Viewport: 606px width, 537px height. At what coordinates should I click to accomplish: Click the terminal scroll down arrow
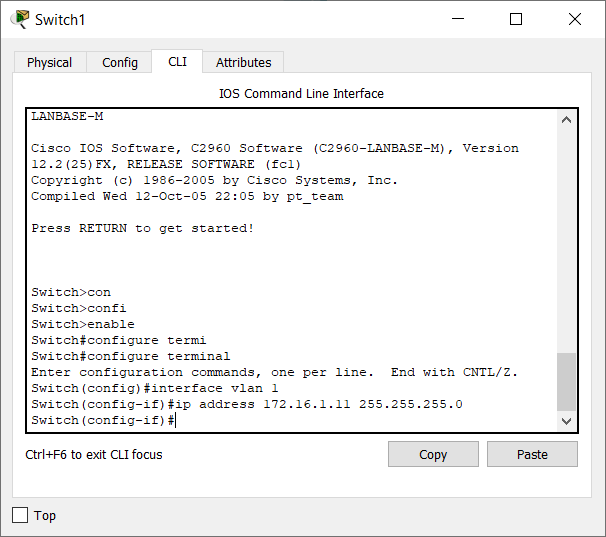tap(567, 421)
